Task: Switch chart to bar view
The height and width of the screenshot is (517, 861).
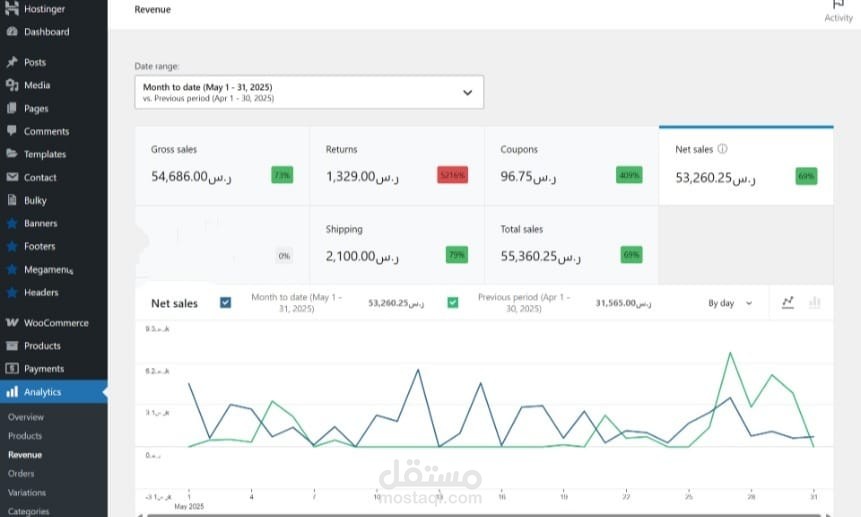Action: (x=814, y=302)
